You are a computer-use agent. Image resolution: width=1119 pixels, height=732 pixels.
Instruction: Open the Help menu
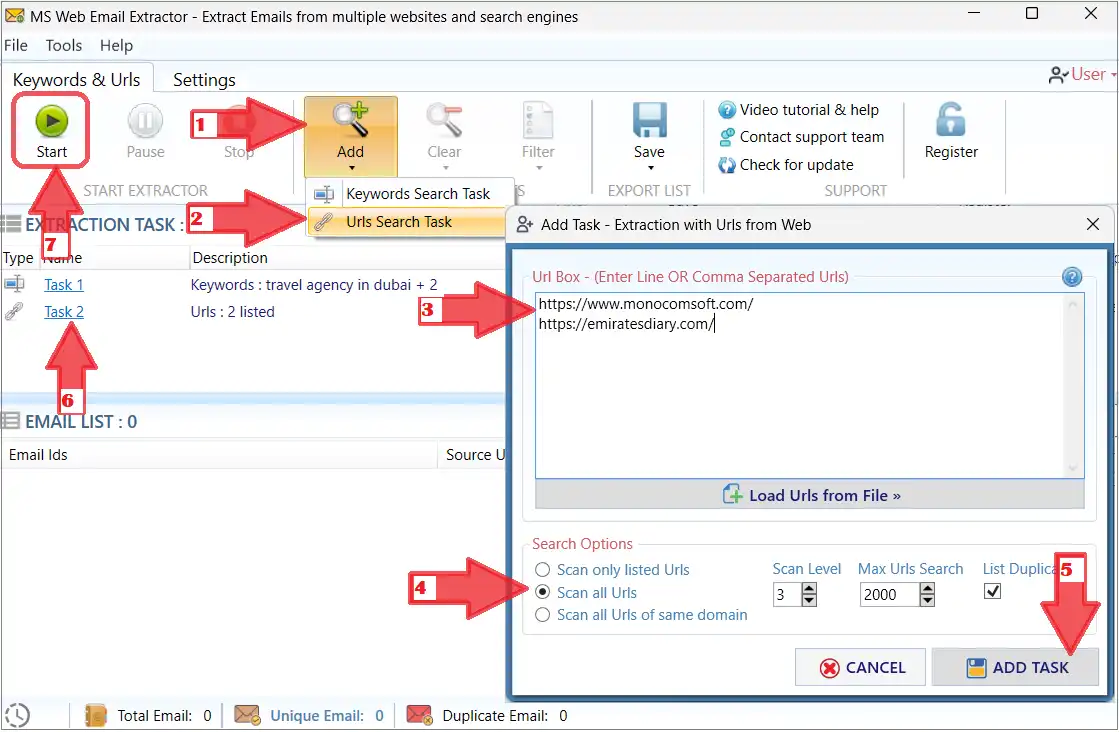(116, 46)
